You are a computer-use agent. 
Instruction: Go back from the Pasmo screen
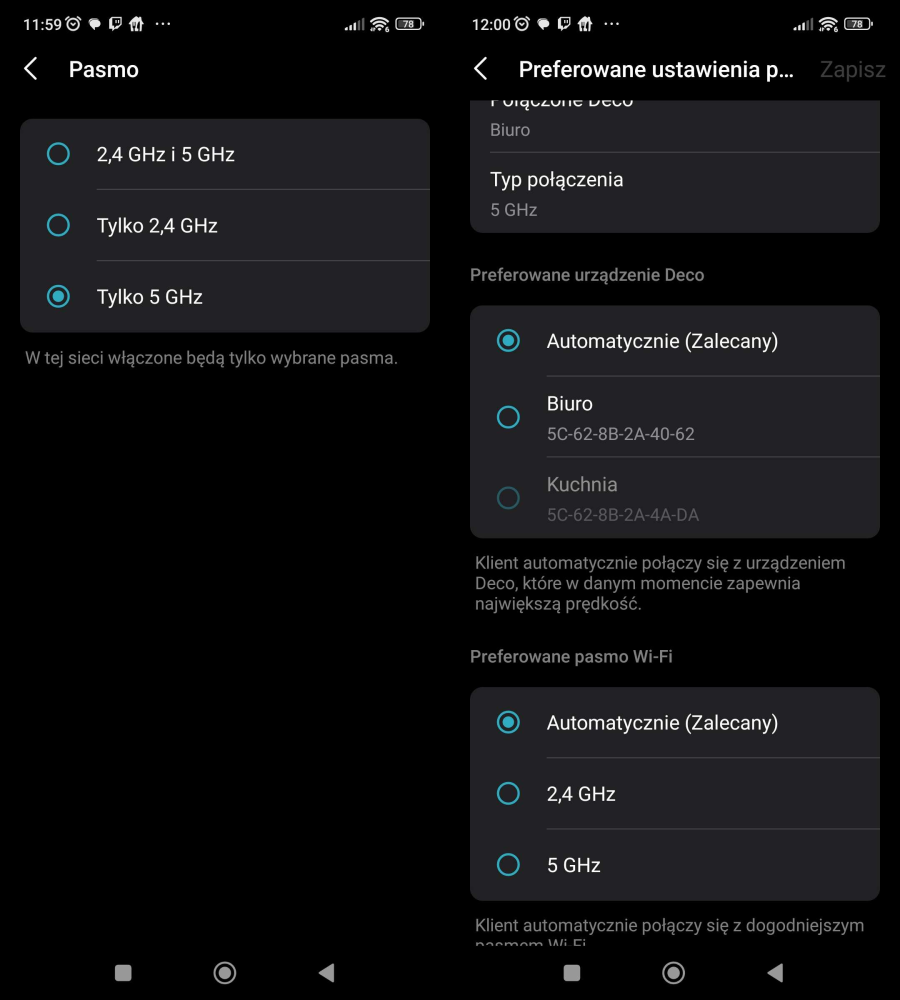coord(31,69)
